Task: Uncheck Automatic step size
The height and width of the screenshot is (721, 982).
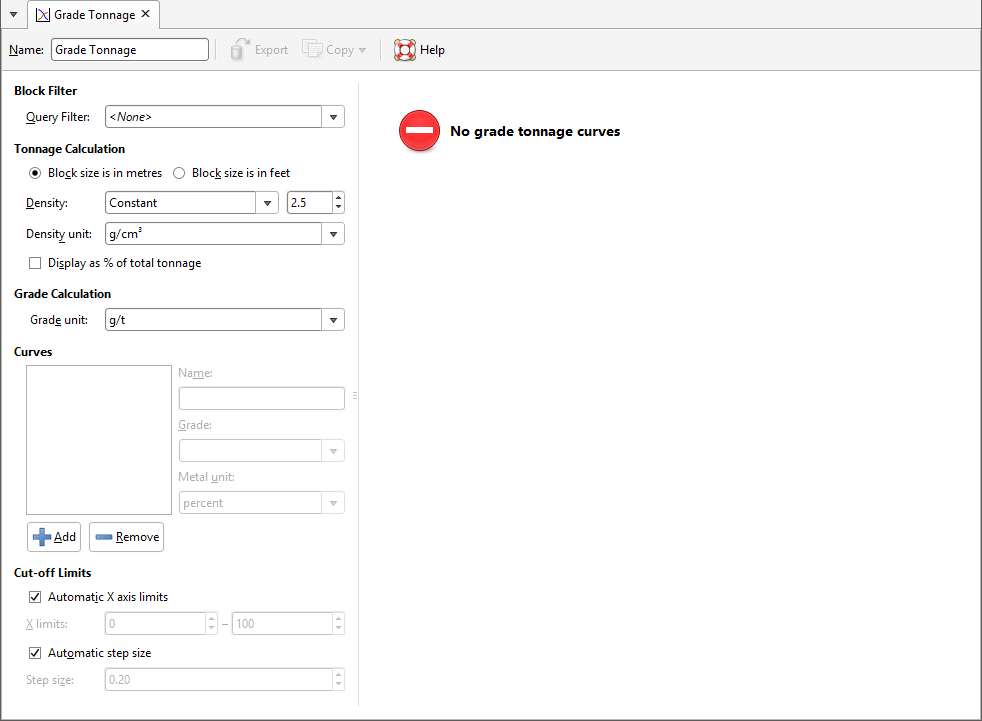Action: (35, 653)
